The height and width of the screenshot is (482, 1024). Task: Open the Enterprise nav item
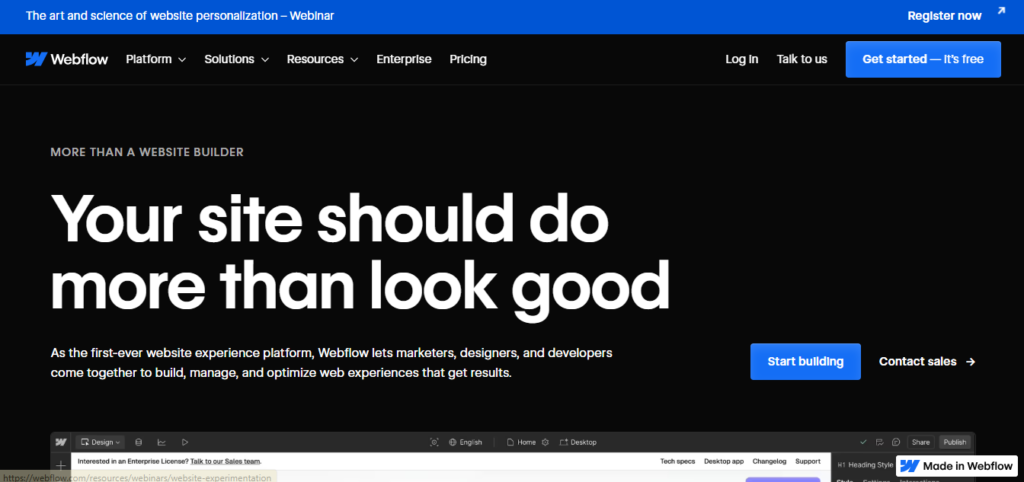coord(404,59)
